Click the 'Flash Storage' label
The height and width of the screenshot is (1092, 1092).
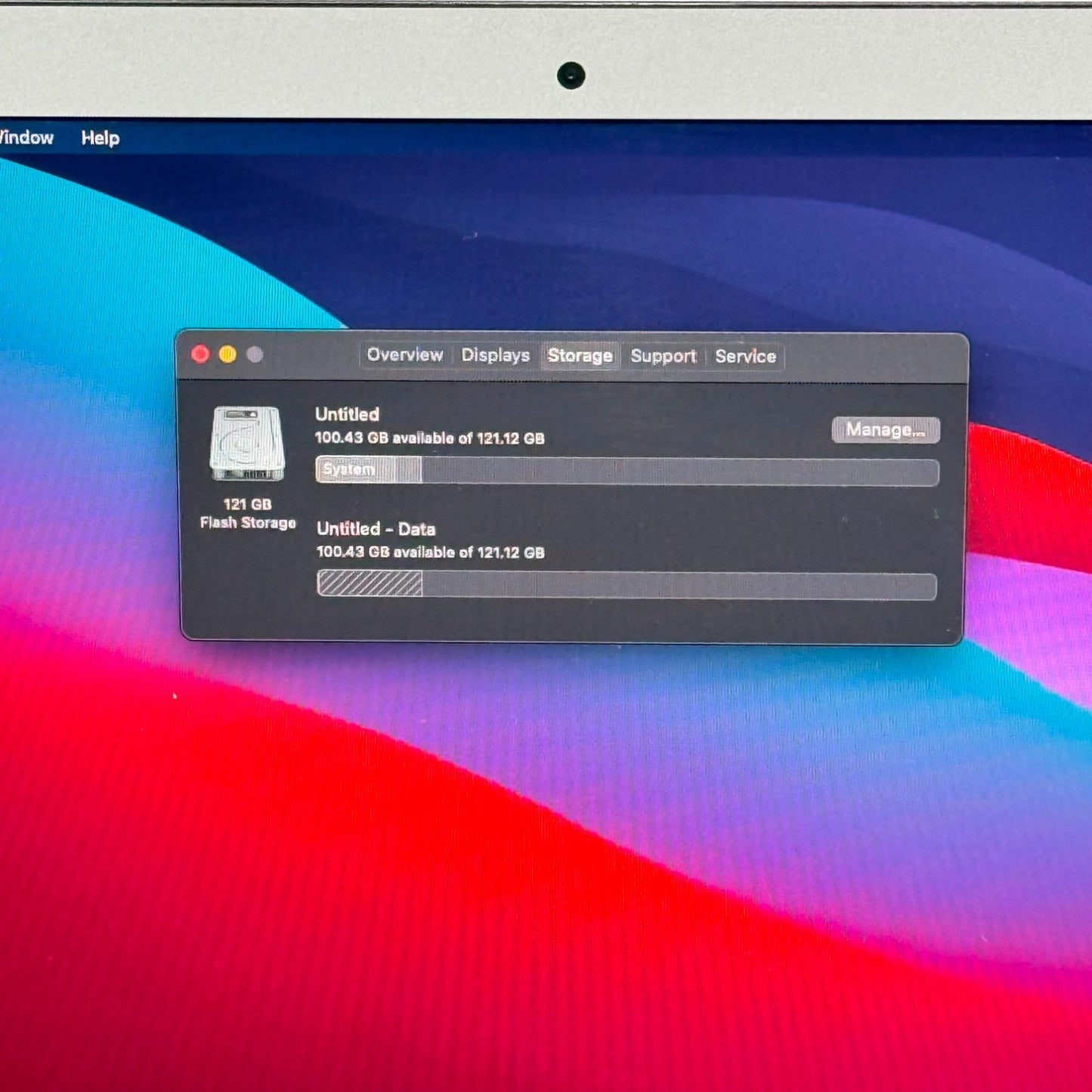tap(248, 523)
